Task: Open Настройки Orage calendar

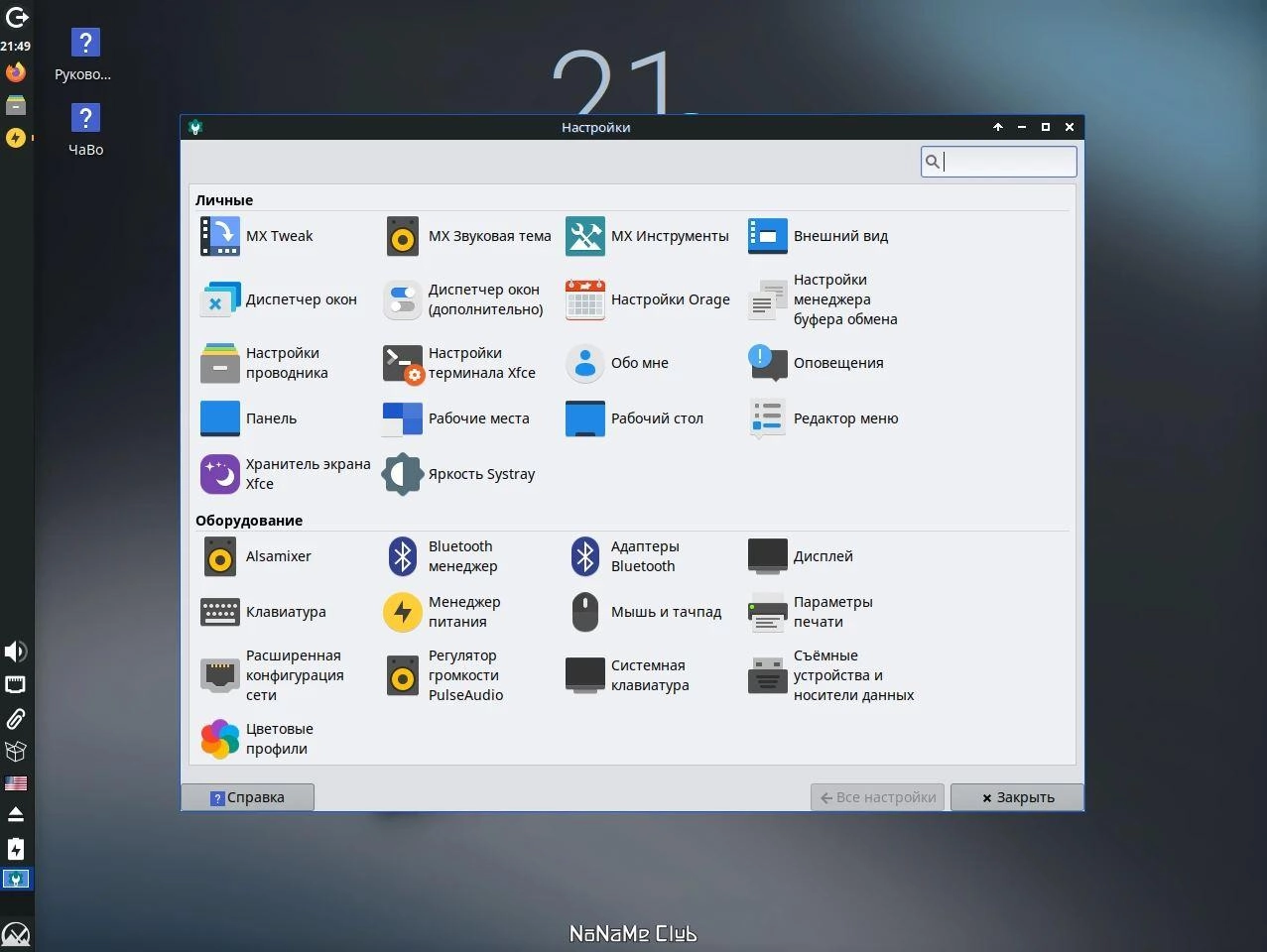Action: tap(648, 299)
